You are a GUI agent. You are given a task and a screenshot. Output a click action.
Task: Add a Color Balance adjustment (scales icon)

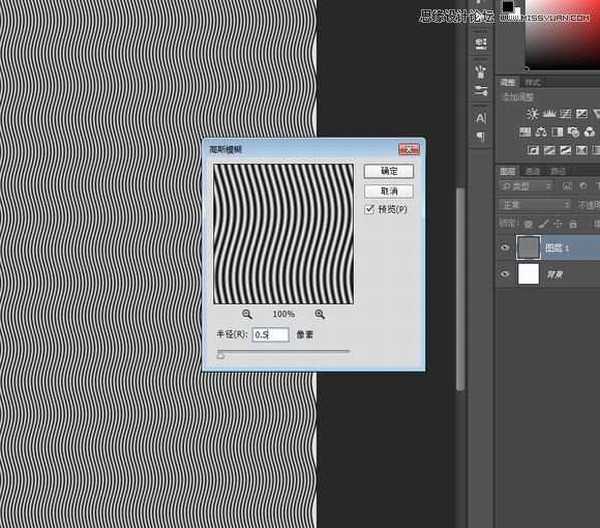point(541,132)
